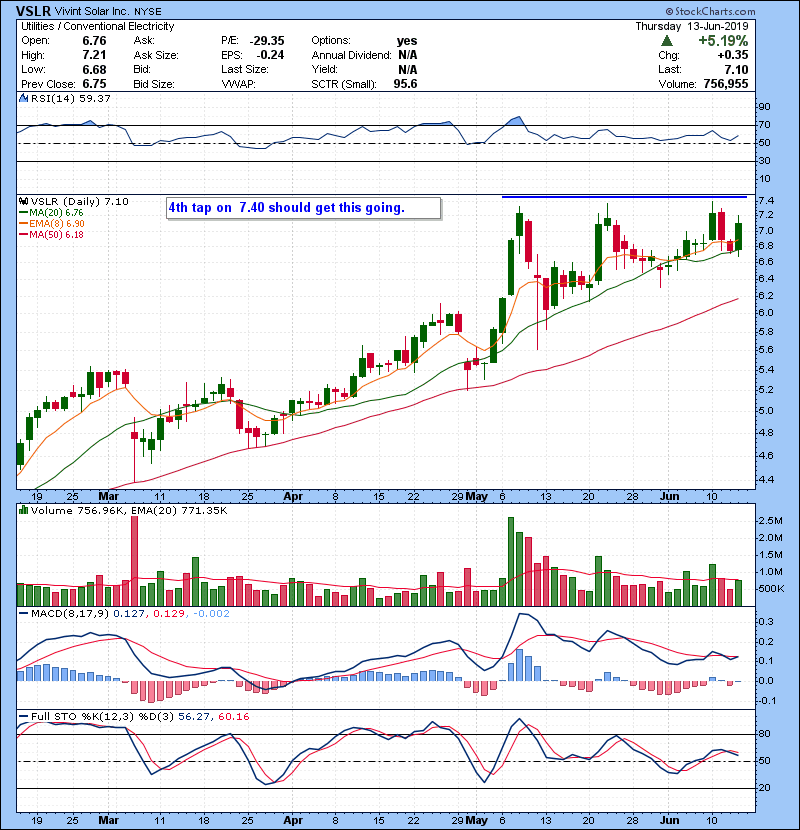Click the NYSE exchange label

(147, 12)
